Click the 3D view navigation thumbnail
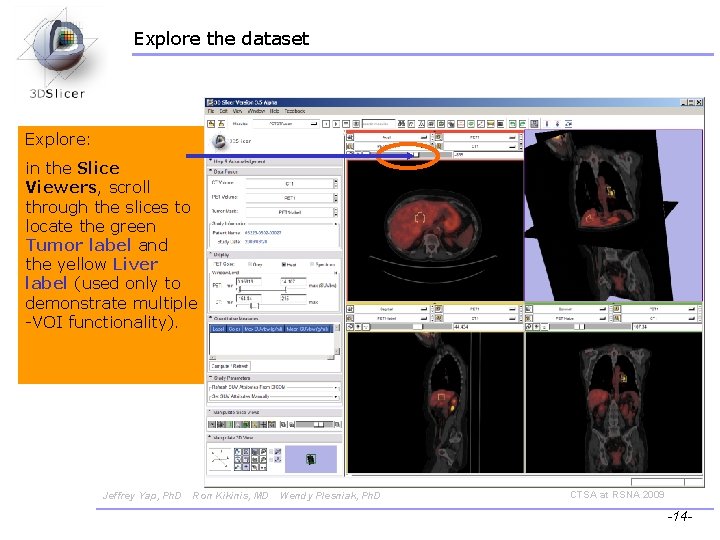720x540 pixels. [311, 459]
